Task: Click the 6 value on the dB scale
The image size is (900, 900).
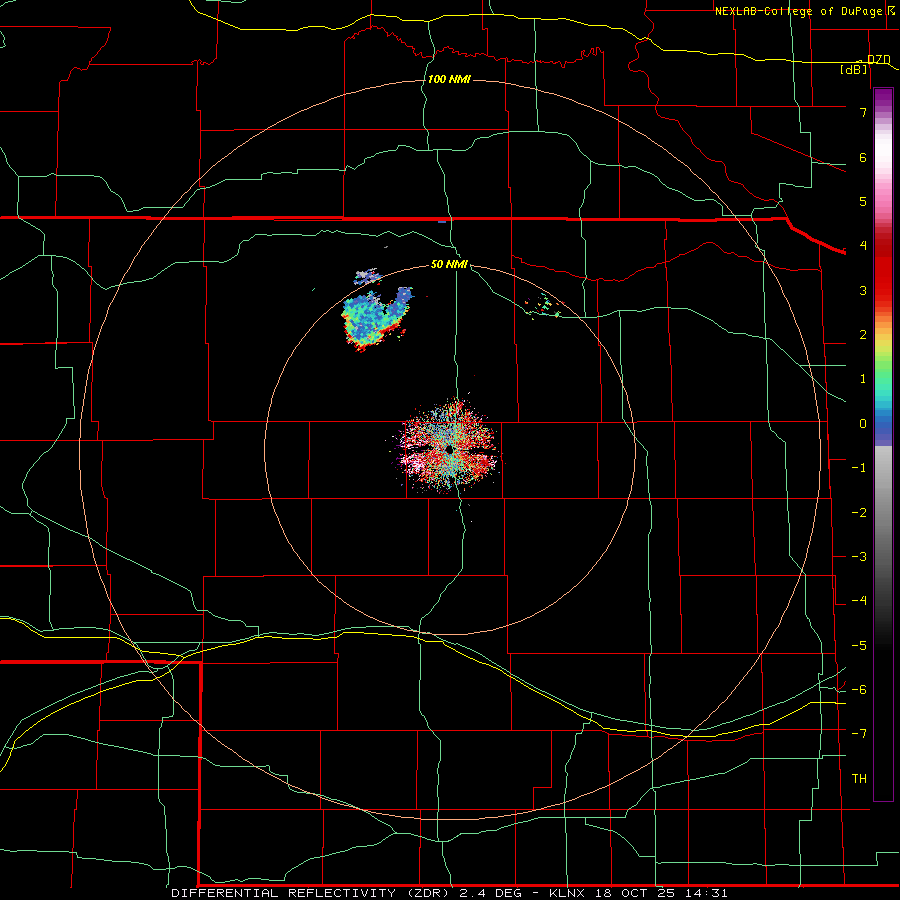Action: (863, 157)
